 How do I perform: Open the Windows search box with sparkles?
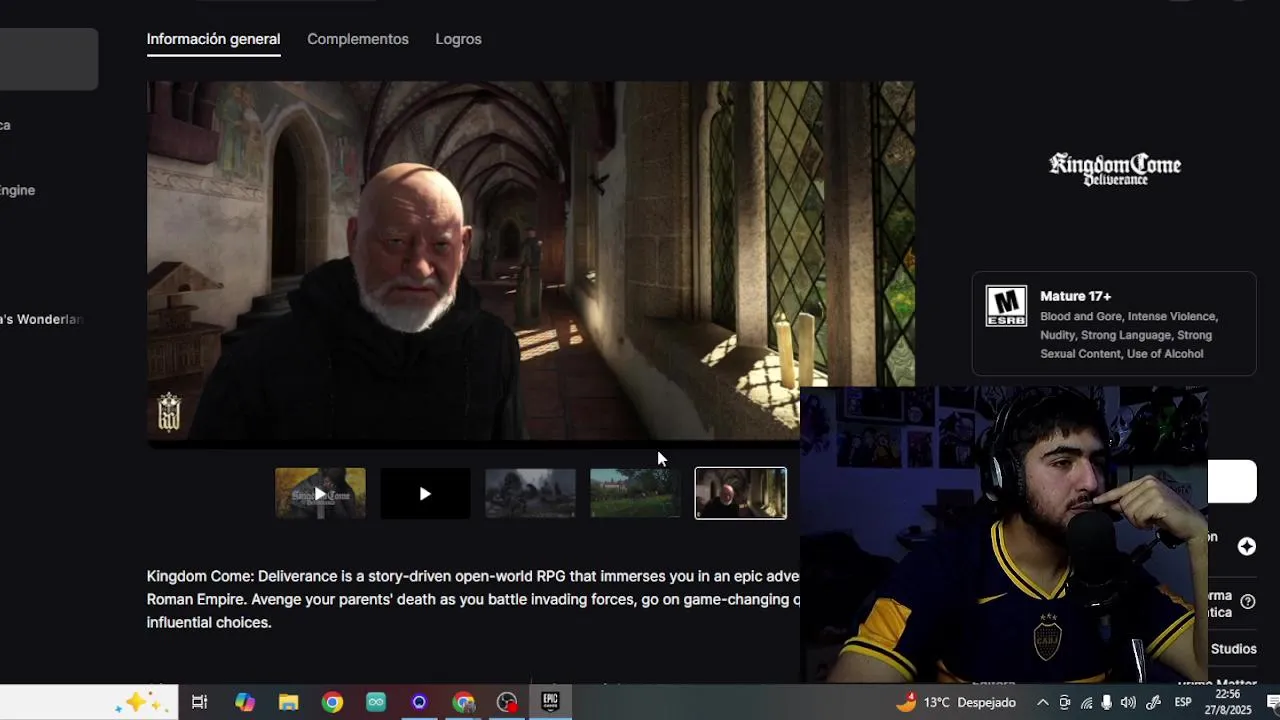[x=89, y=702]
